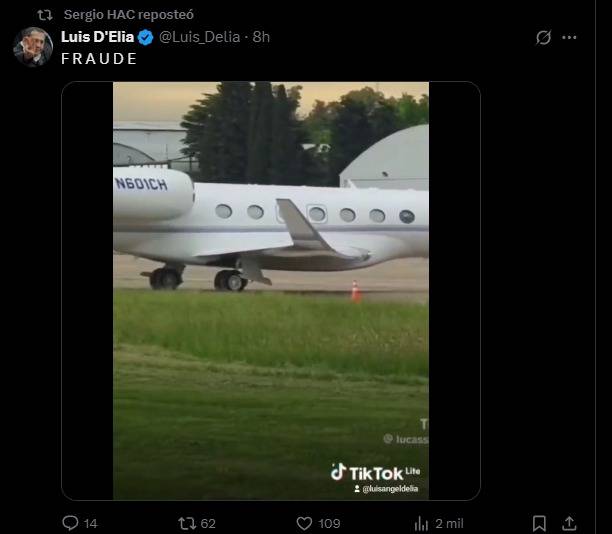
Task: Play the private jet video
Action: 270,290
